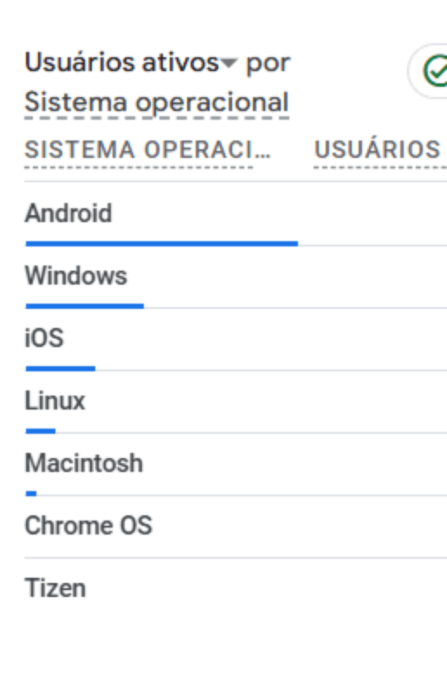Click the SISTEMA OPERACI... column header
The height and width of the screenshot is (675, 447).
(x=147, y=150)
